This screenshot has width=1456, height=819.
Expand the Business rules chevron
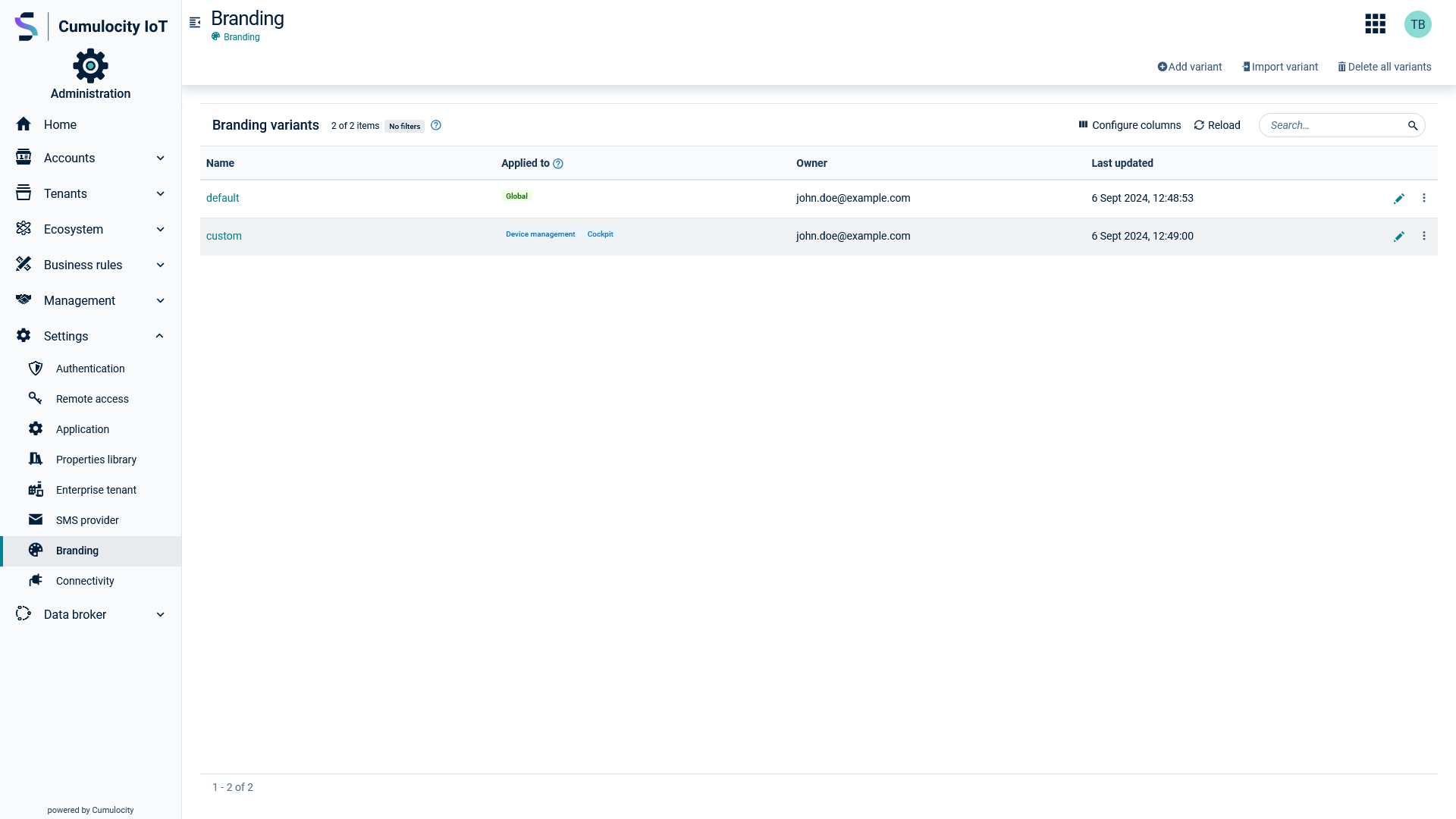pos(160,265)
